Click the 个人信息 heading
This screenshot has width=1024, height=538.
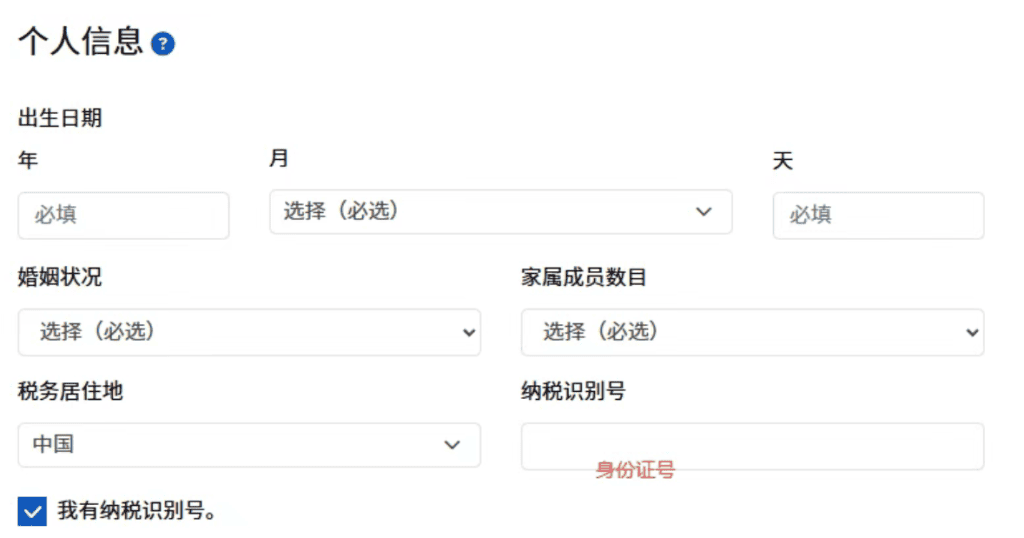pyautogui.click(x=80, y=42)
